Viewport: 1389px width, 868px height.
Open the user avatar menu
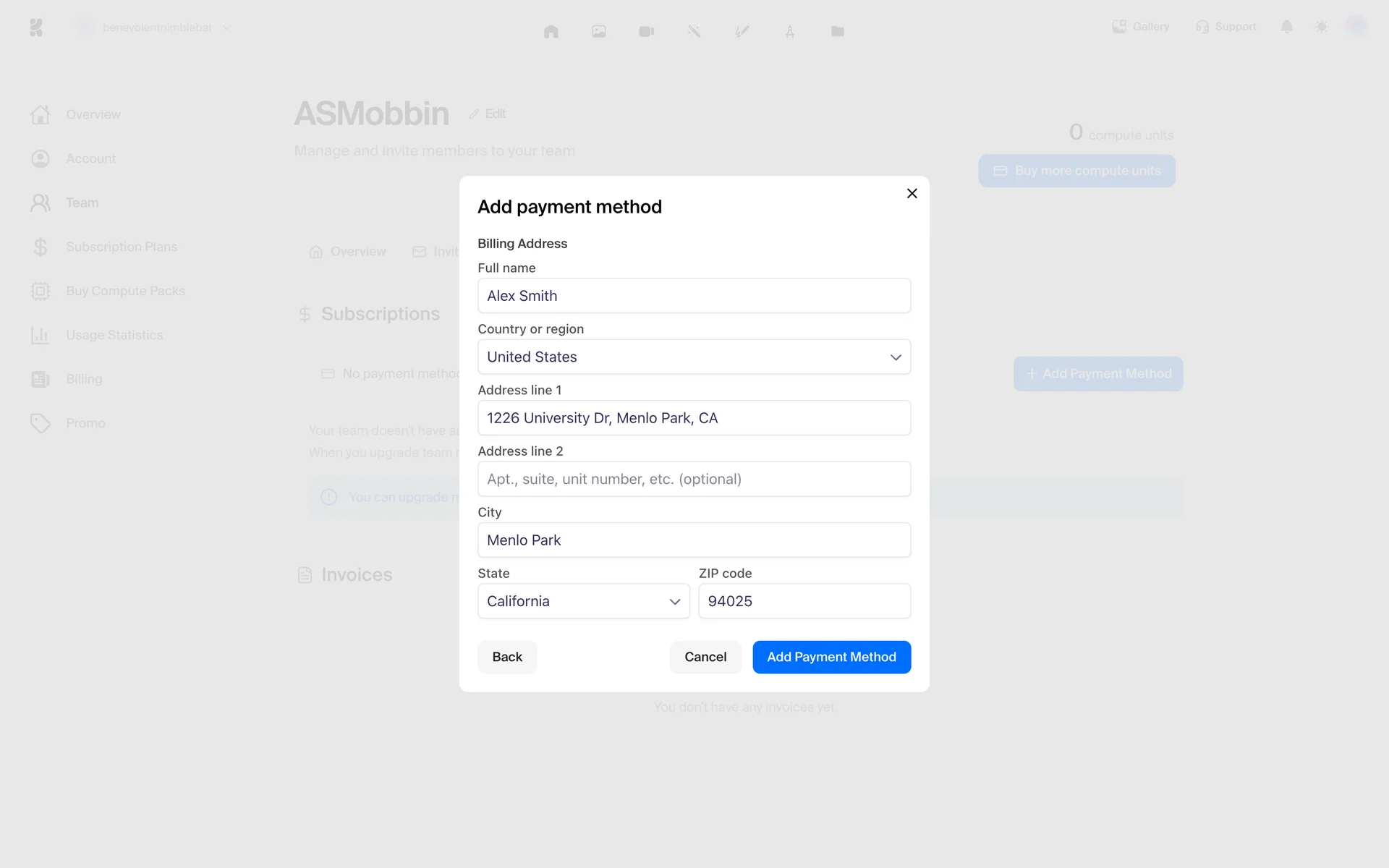coord(1356,27)
